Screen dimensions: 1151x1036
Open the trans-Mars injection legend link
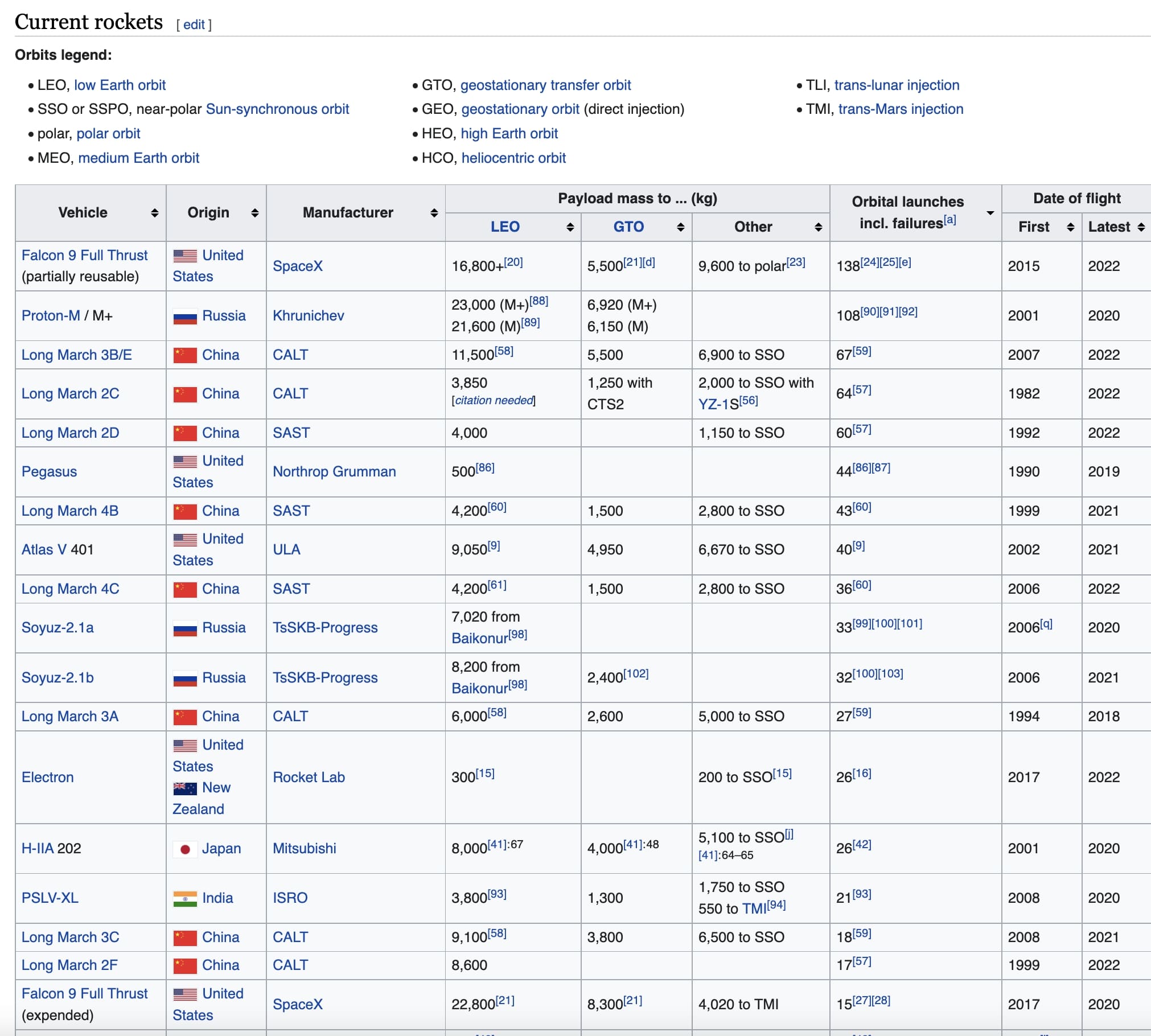click(901, 109)
